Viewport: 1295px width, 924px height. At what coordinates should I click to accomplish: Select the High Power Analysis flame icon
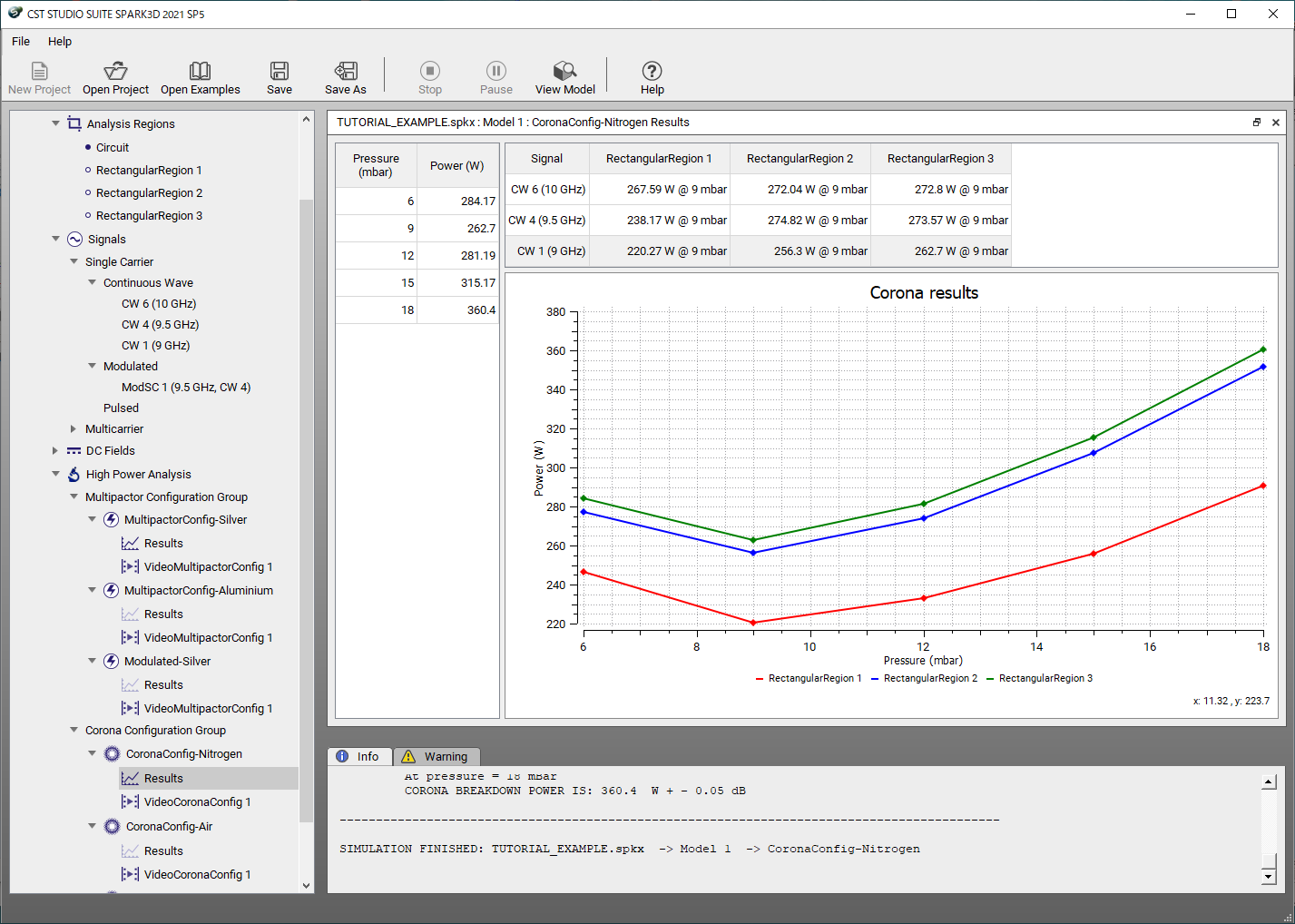(74, 474)
